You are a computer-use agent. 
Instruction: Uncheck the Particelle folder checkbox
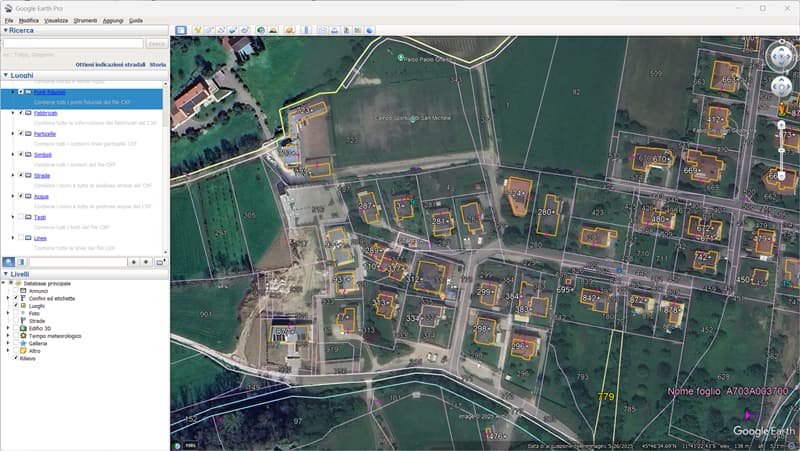click(21, 133)
